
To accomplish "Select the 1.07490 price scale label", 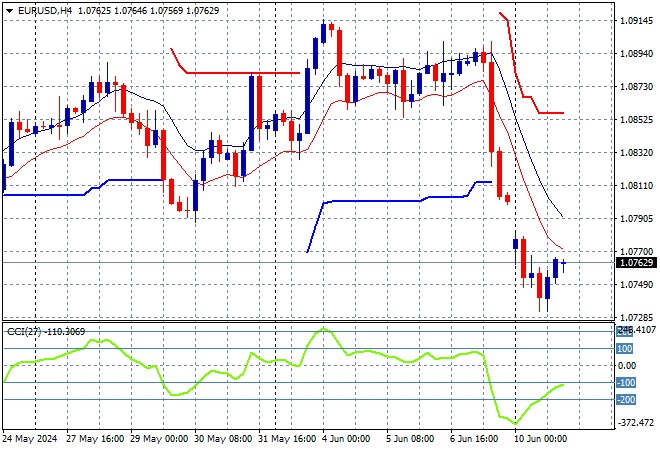I will click(x=637, y=285).
